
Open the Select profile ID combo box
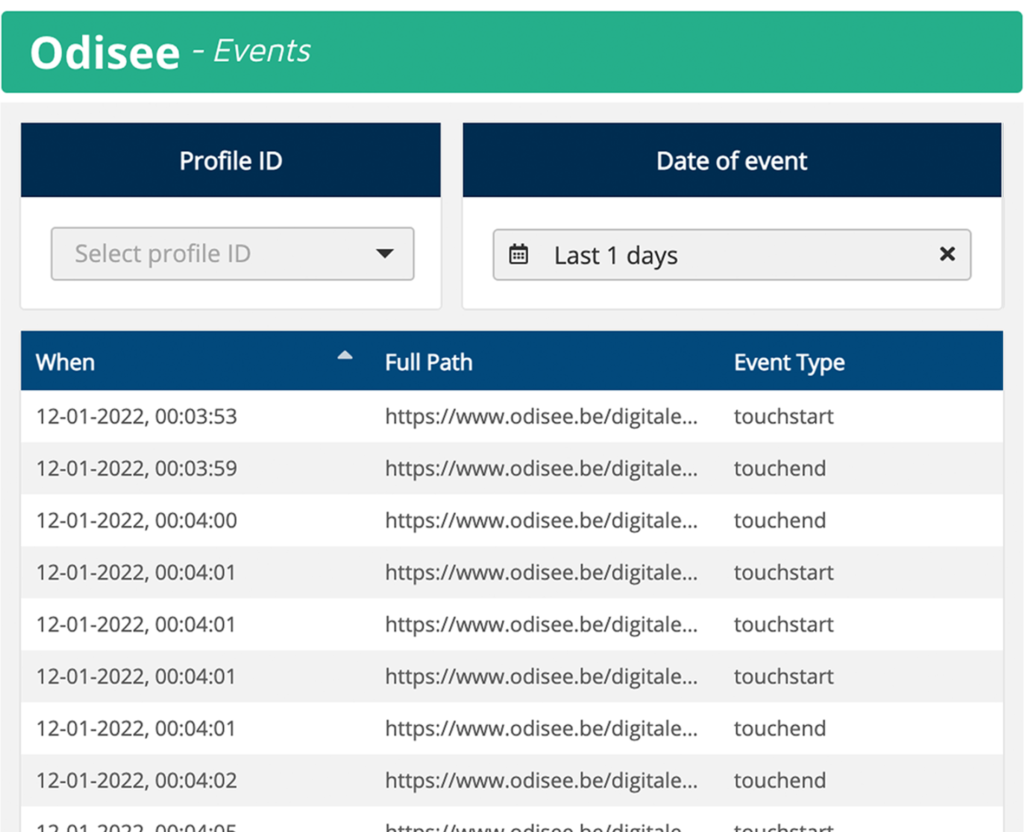pos(232,253)
